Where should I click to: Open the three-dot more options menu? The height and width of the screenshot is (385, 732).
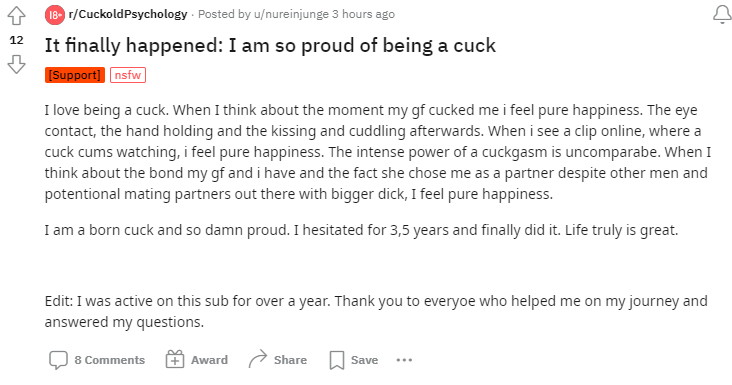click(404, 360)
